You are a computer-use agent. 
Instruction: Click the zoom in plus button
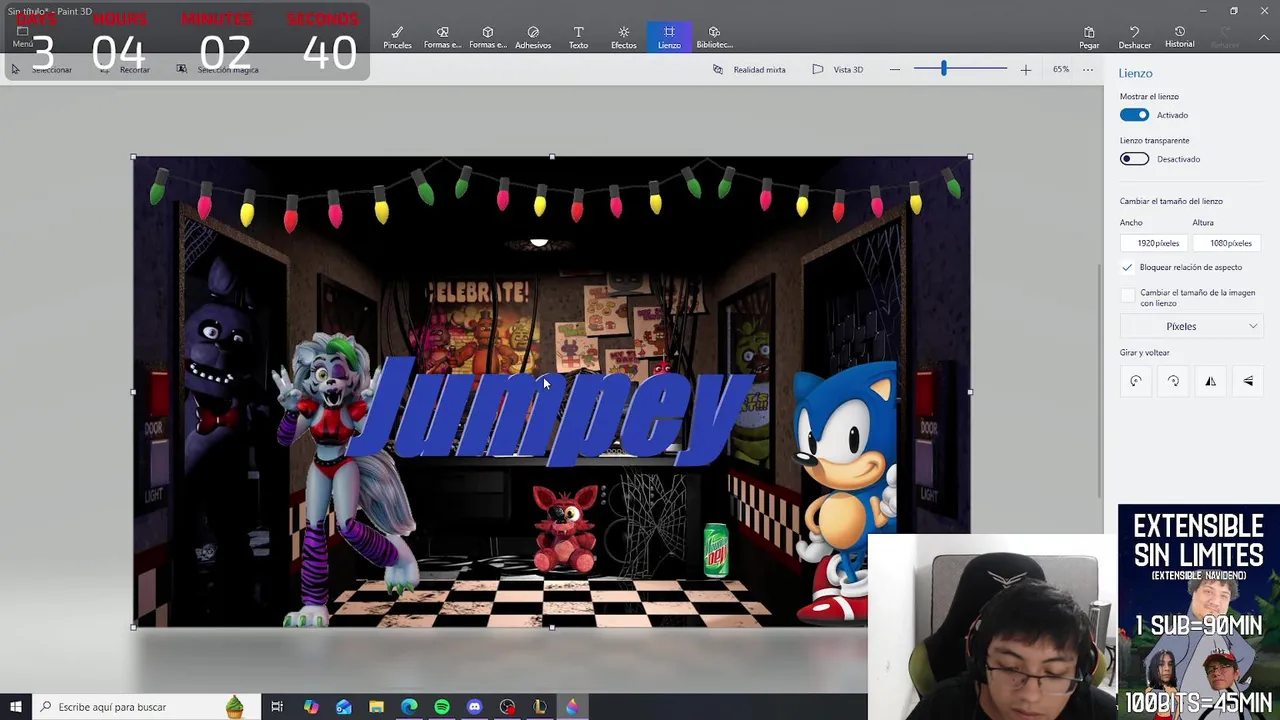coord(1025,70)
